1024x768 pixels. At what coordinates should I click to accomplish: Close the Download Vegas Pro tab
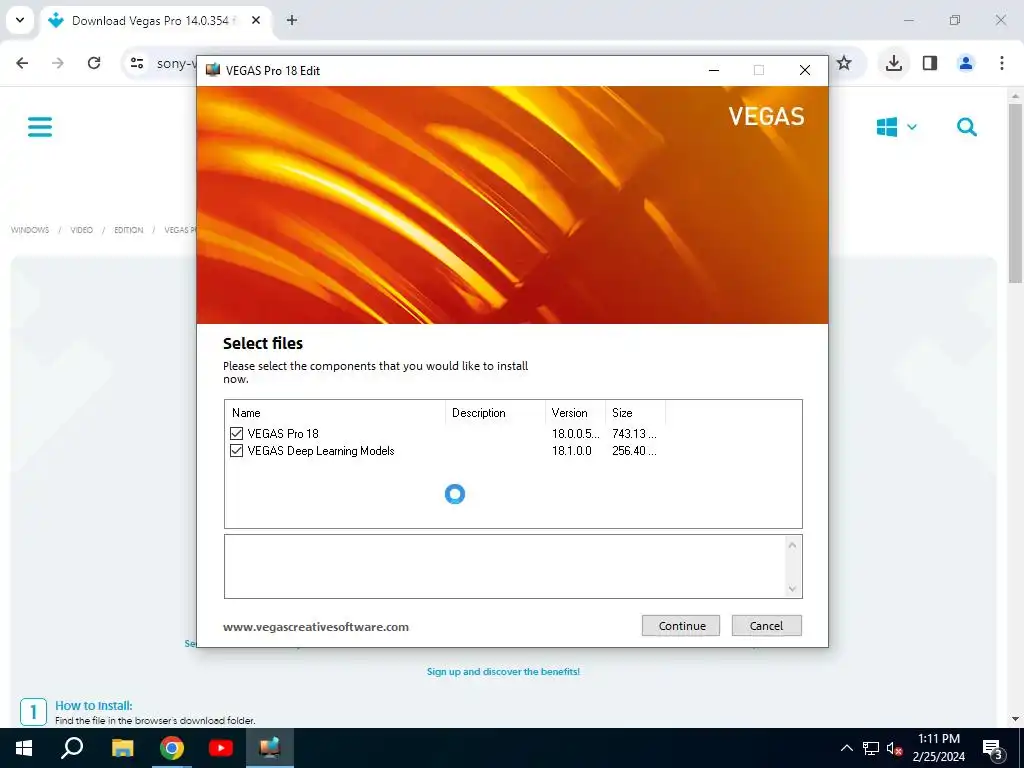(256, 20)
